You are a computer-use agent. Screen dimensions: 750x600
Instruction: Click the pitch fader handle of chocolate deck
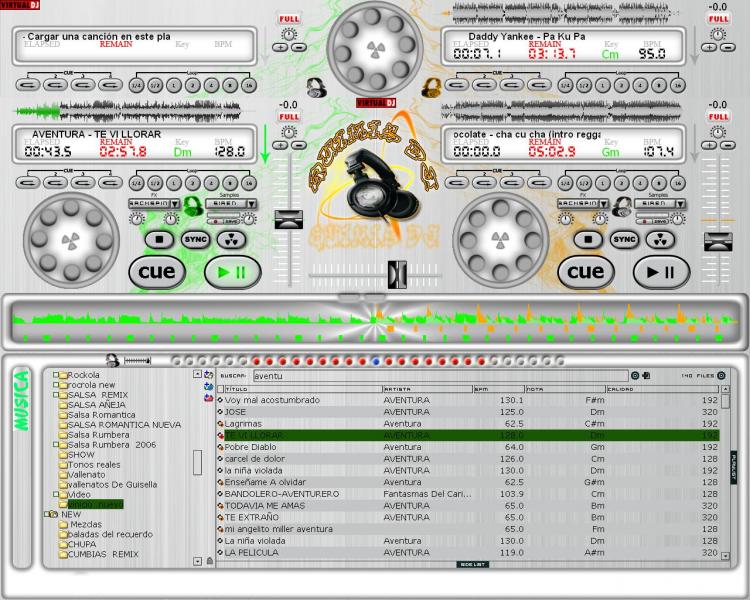point(718,242)
